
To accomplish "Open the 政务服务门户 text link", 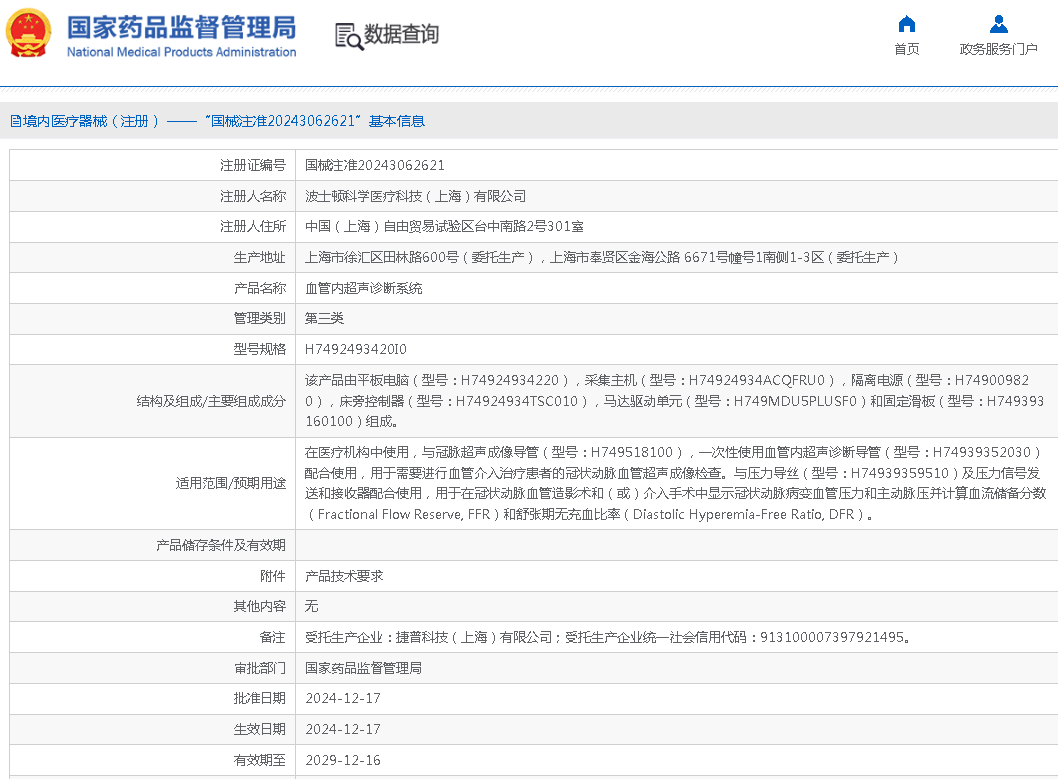I will (x=998, y=49).
